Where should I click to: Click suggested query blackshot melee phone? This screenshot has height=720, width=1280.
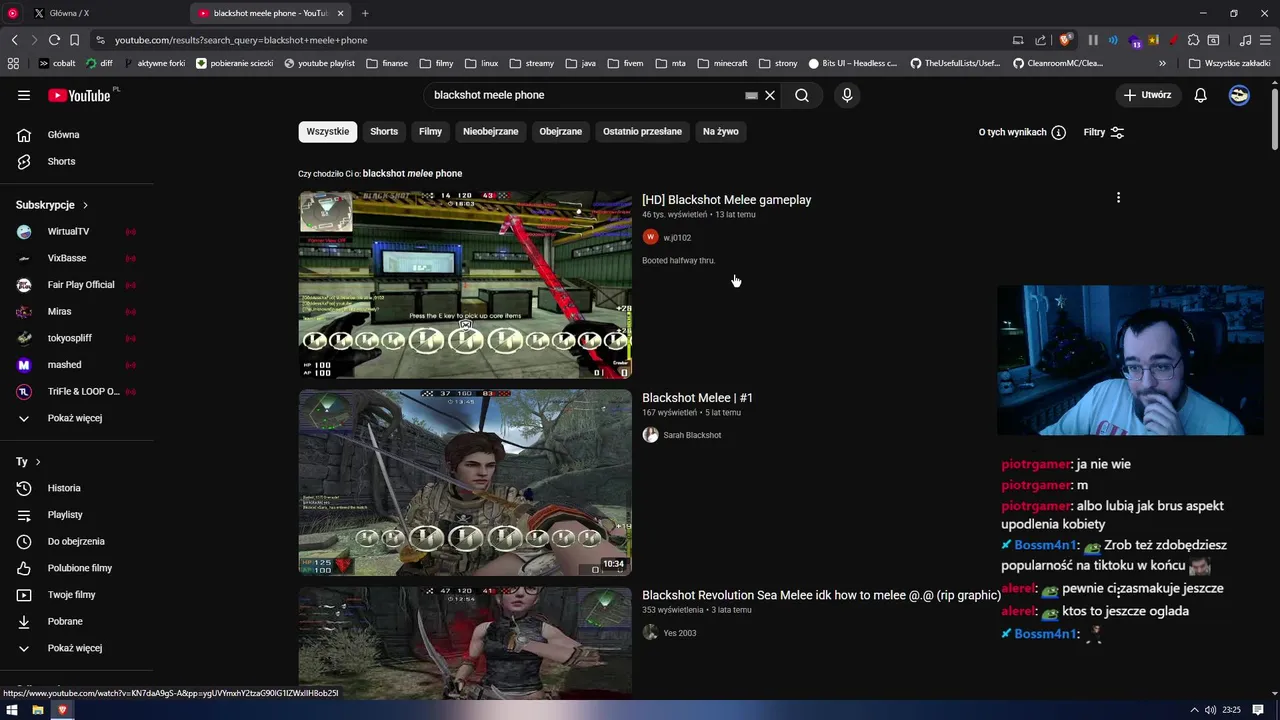[412, 173]
